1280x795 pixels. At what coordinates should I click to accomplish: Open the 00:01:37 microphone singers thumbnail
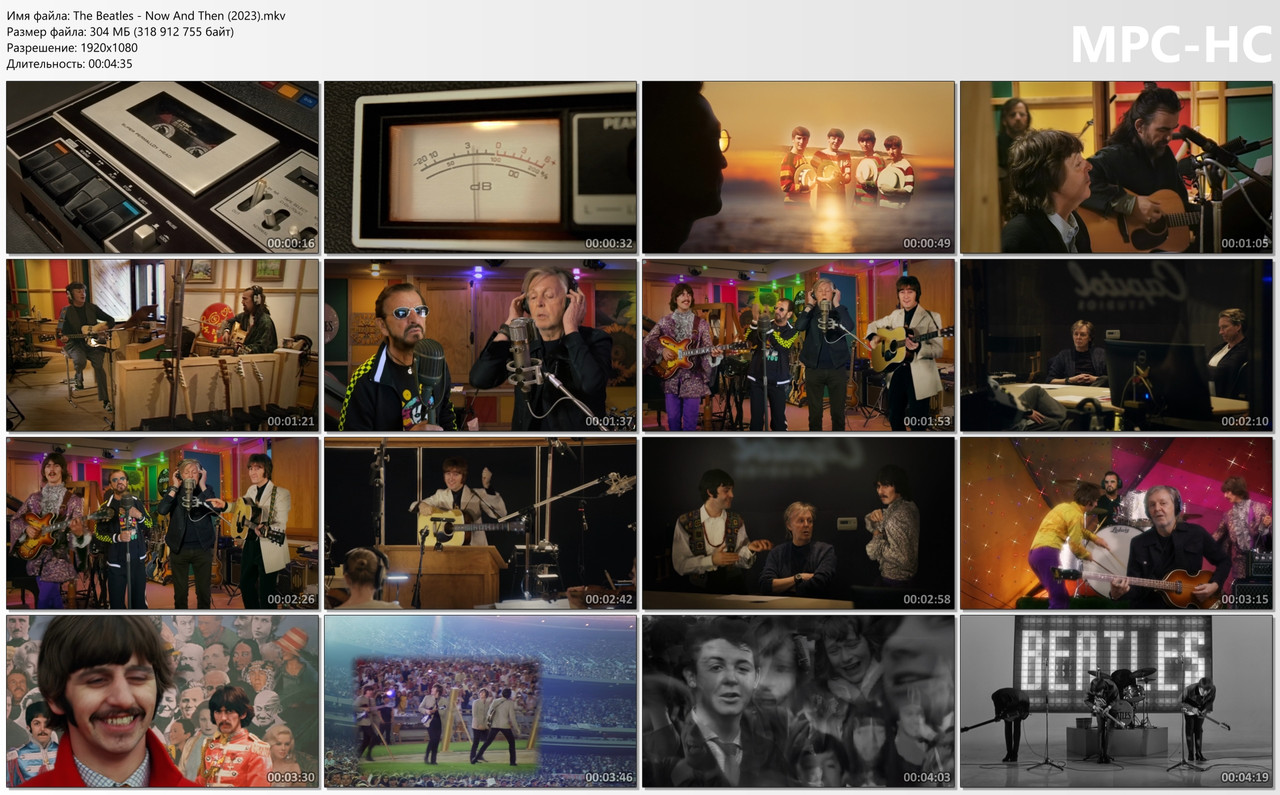[x=480, y=345]
